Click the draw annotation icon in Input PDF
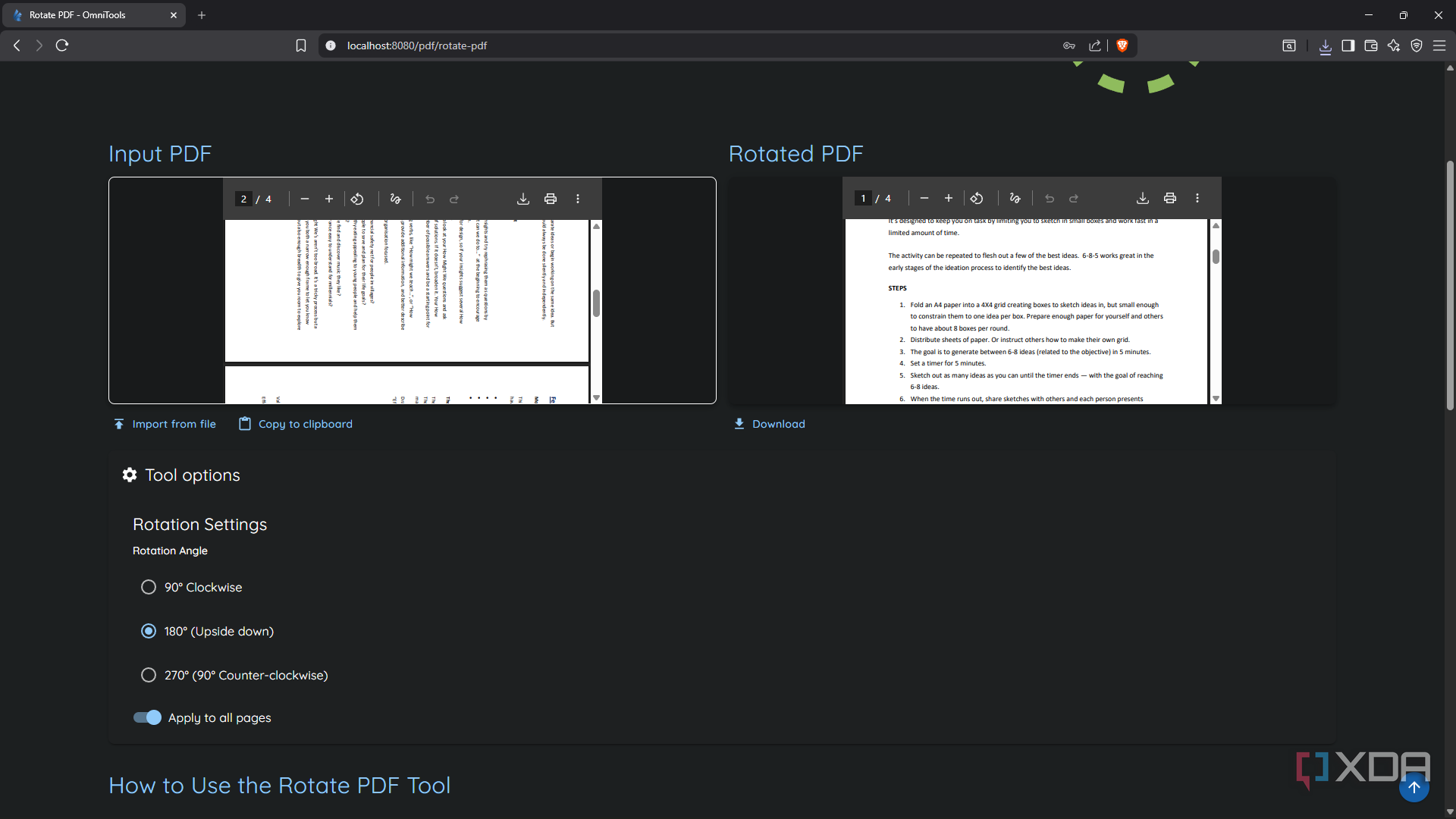The image size is (1456, 819). (x=395, y=199)
